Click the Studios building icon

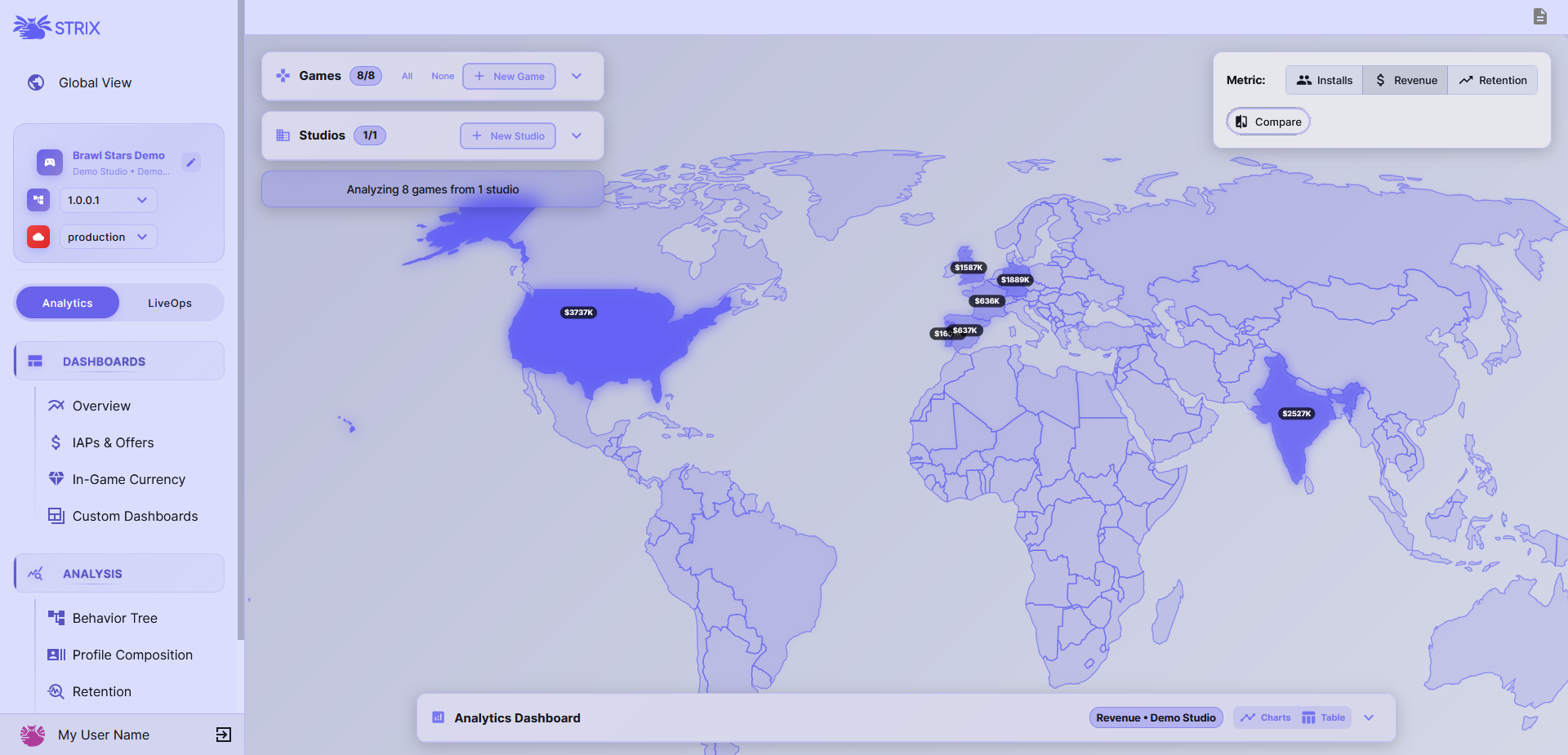pos(283,135)
